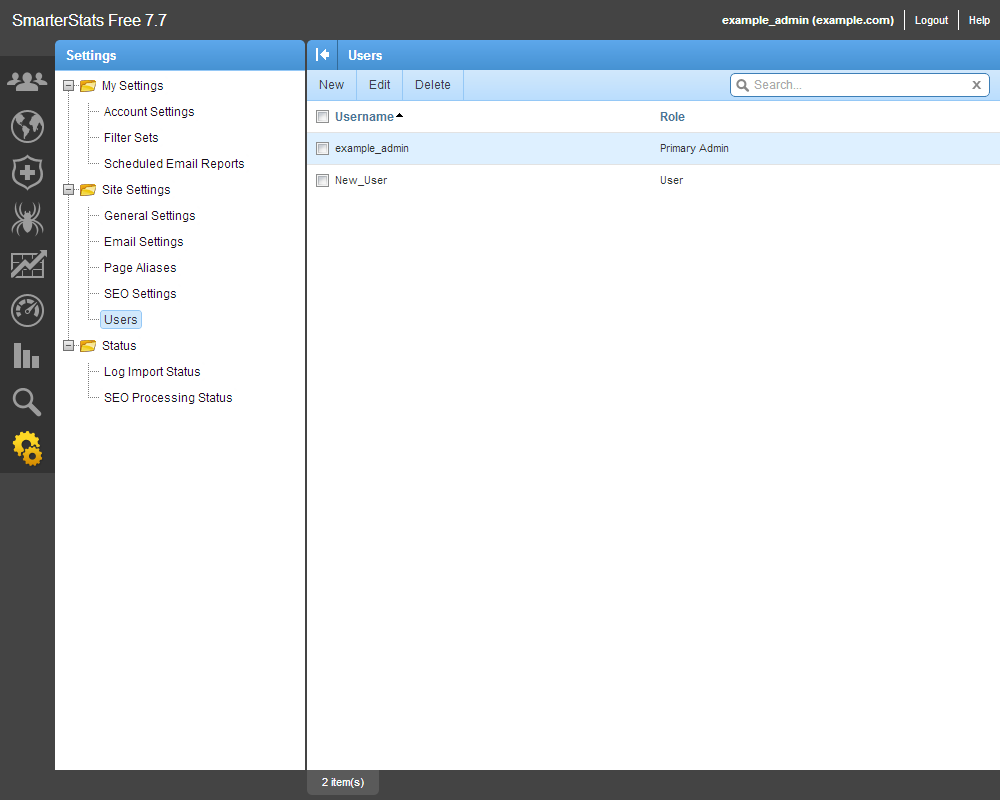Image resolution: width=1000 pixels, height=800 pixels.
Task: Click the Primary Admin role cell
Action: click(694, 149)
